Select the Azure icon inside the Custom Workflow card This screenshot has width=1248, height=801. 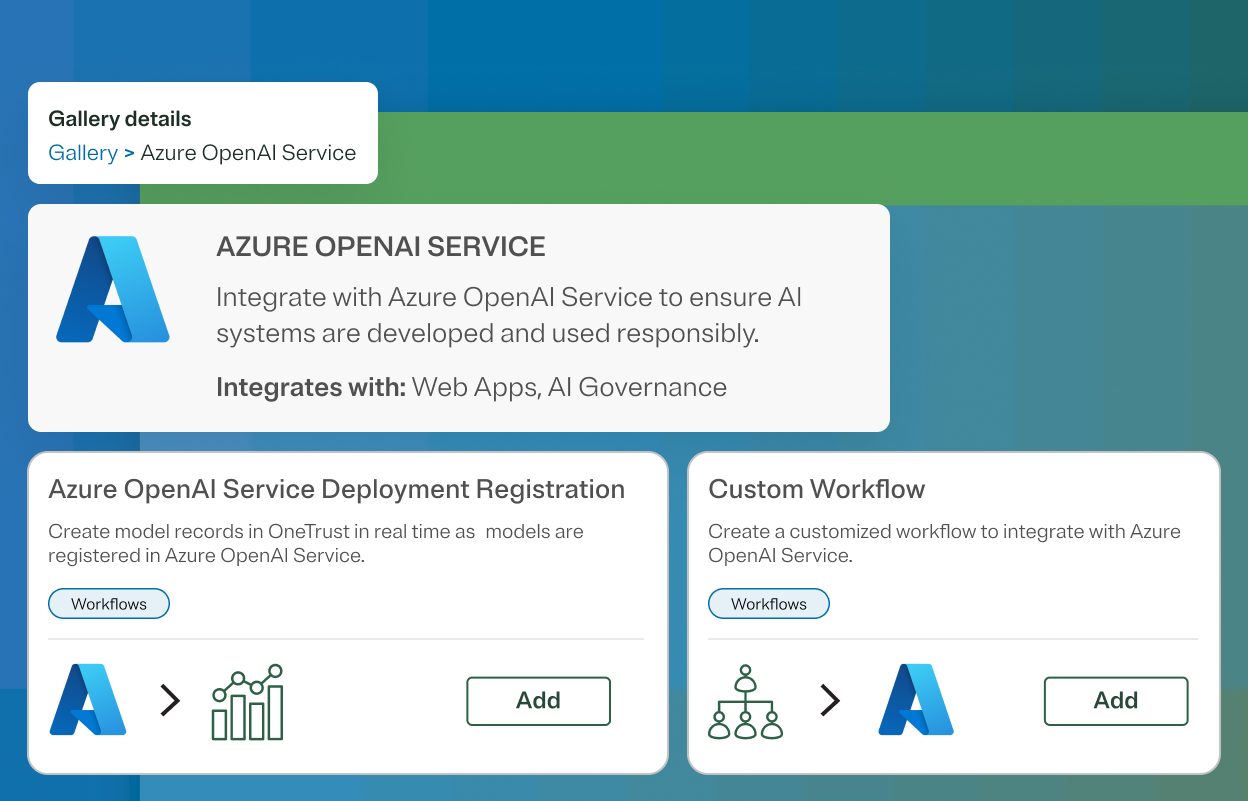tap(915, 701)
